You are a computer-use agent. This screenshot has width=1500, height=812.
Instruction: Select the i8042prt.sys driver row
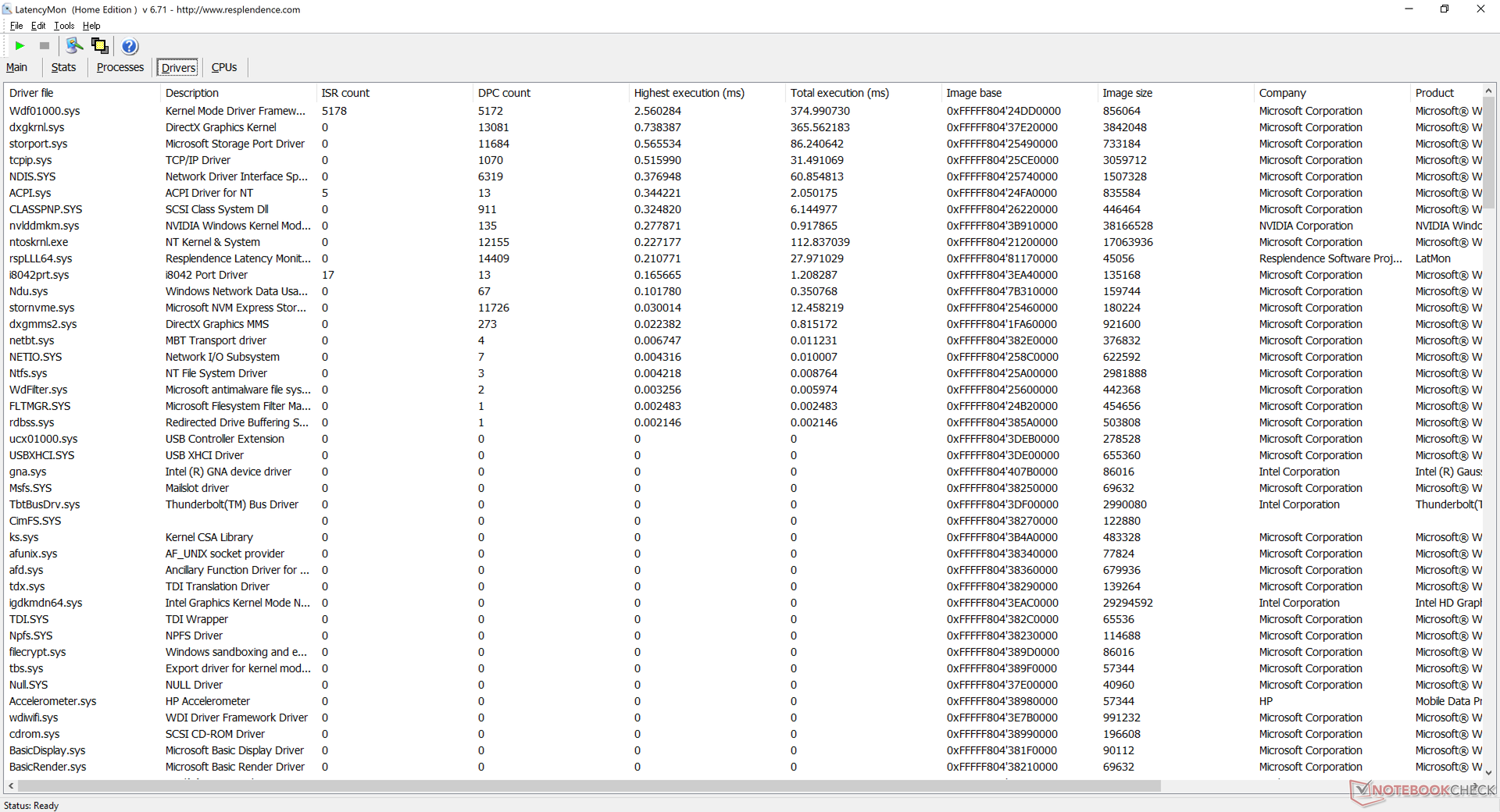click(x=742, y=275)
